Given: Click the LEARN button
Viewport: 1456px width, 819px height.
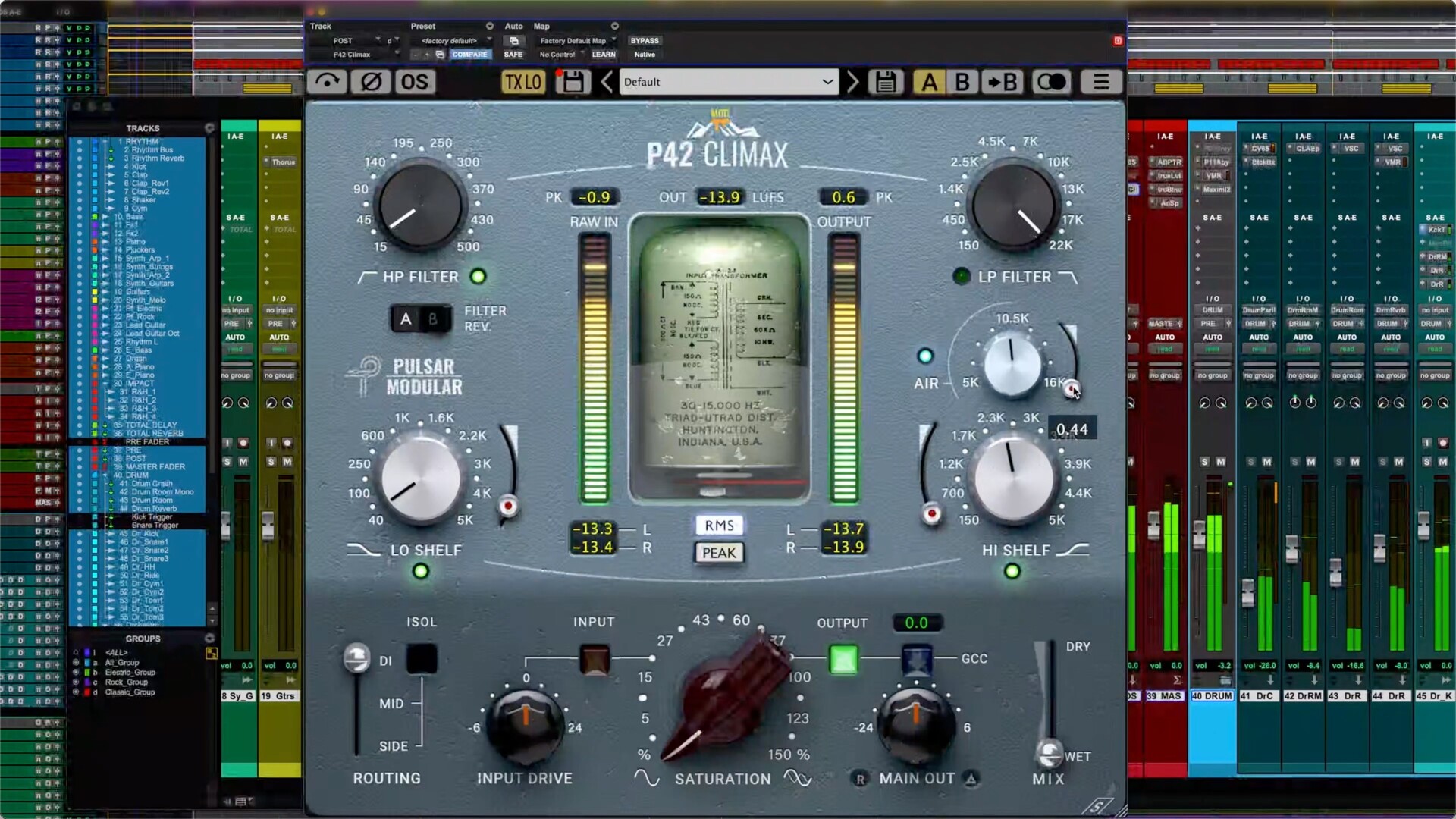Looking at the screenshot, I should pos(604,55).
